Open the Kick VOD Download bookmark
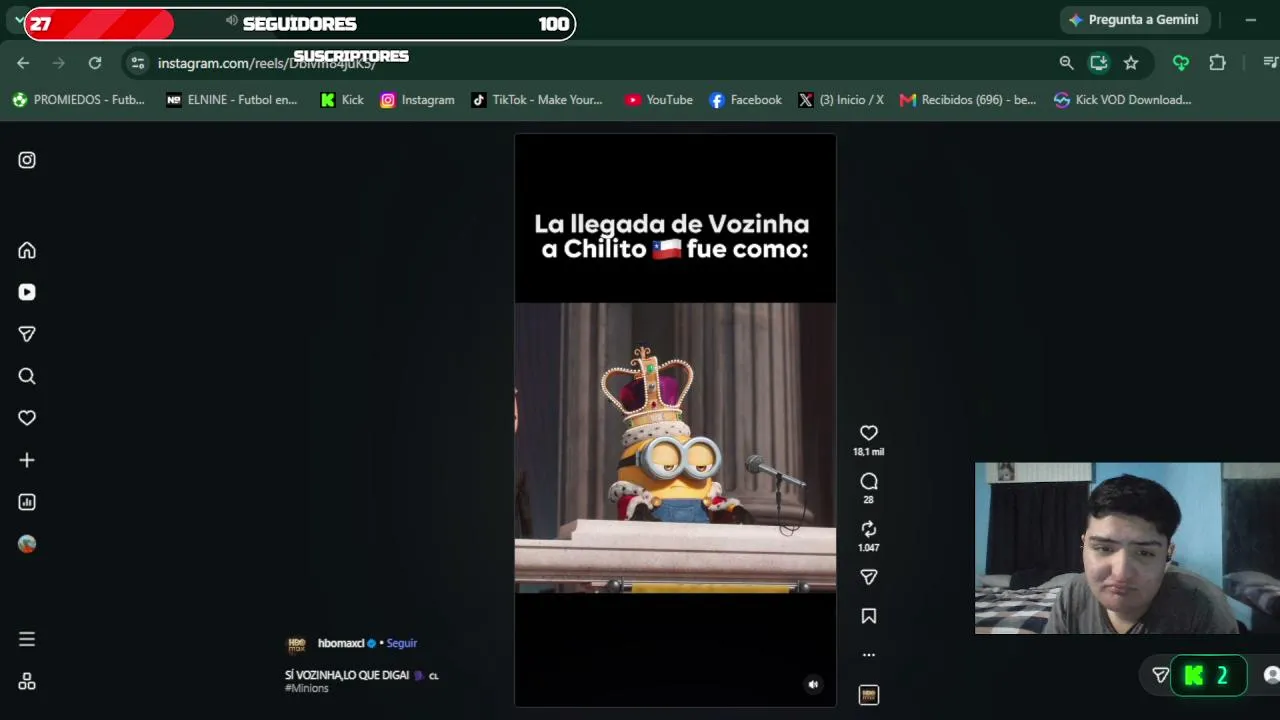This screenshot has width=1280, height=720. [1123, 100]
